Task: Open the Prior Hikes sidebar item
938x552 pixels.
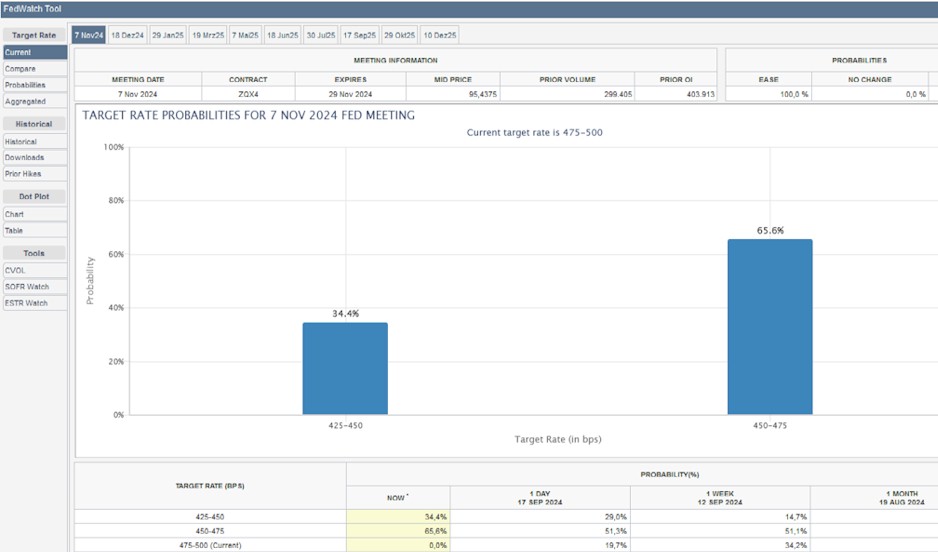Action: click(35, 173)
